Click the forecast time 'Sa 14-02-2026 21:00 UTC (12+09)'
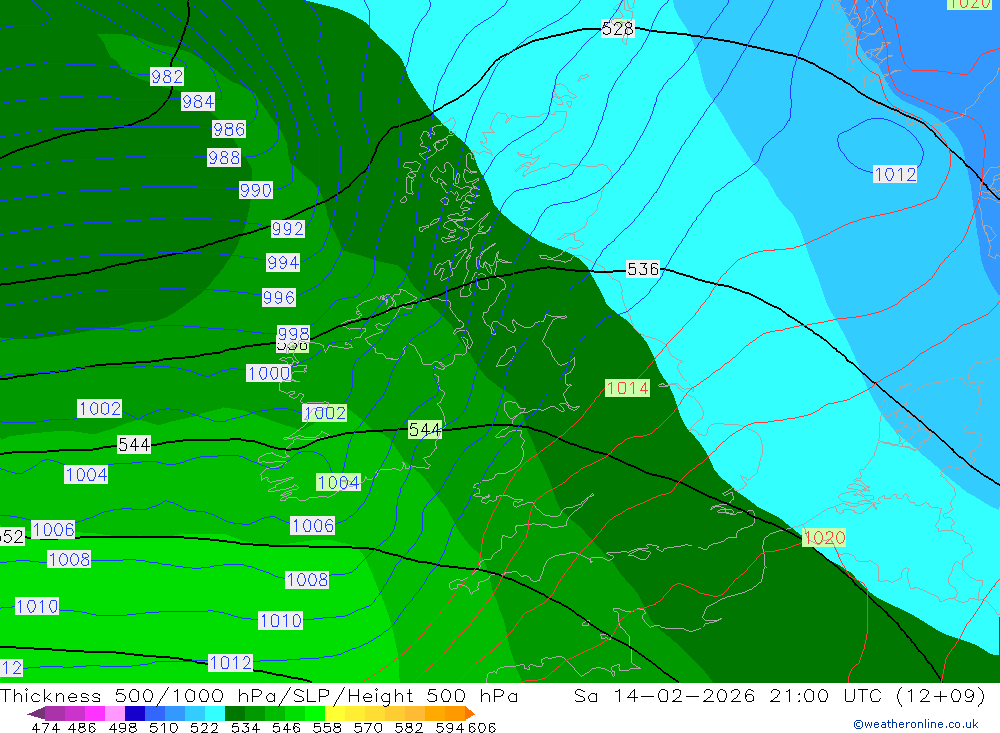 pyautogui.click(x=779, y=695)
